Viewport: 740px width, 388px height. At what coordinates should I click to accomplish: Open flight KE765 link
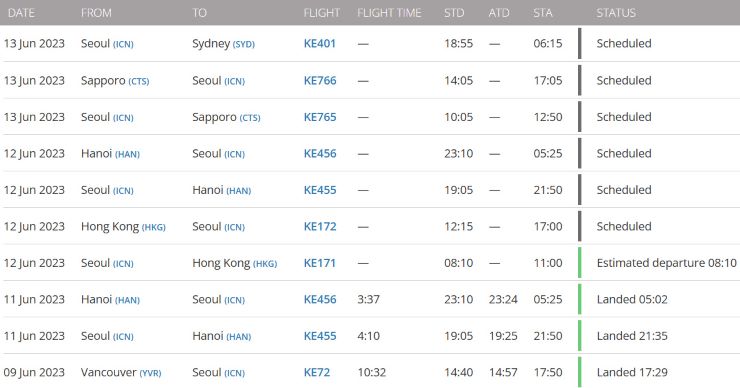[x=320, y=117]
